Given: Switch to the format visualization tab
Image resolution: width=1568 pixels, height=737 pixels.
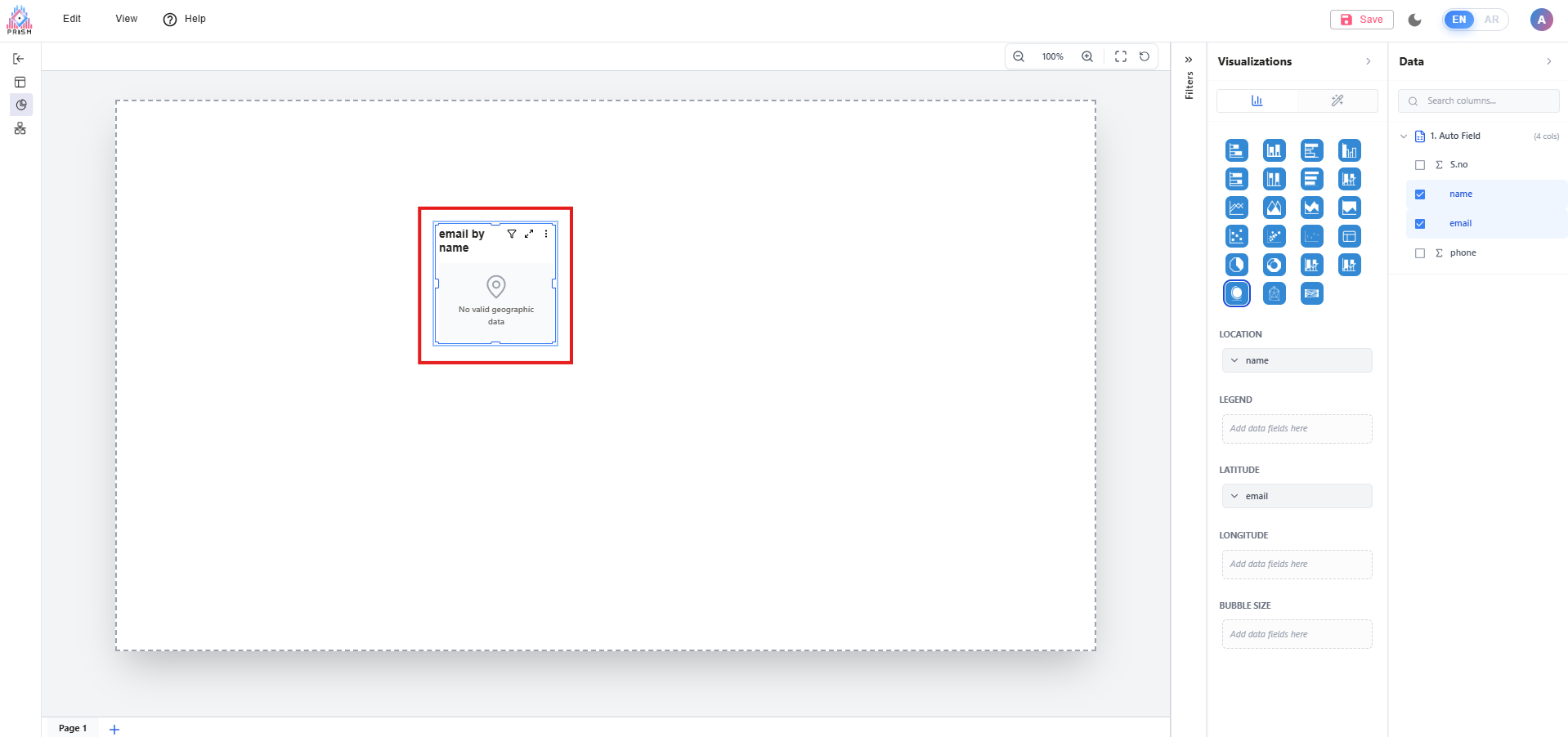Looking at the screenshot, I should coord(1337,100).
